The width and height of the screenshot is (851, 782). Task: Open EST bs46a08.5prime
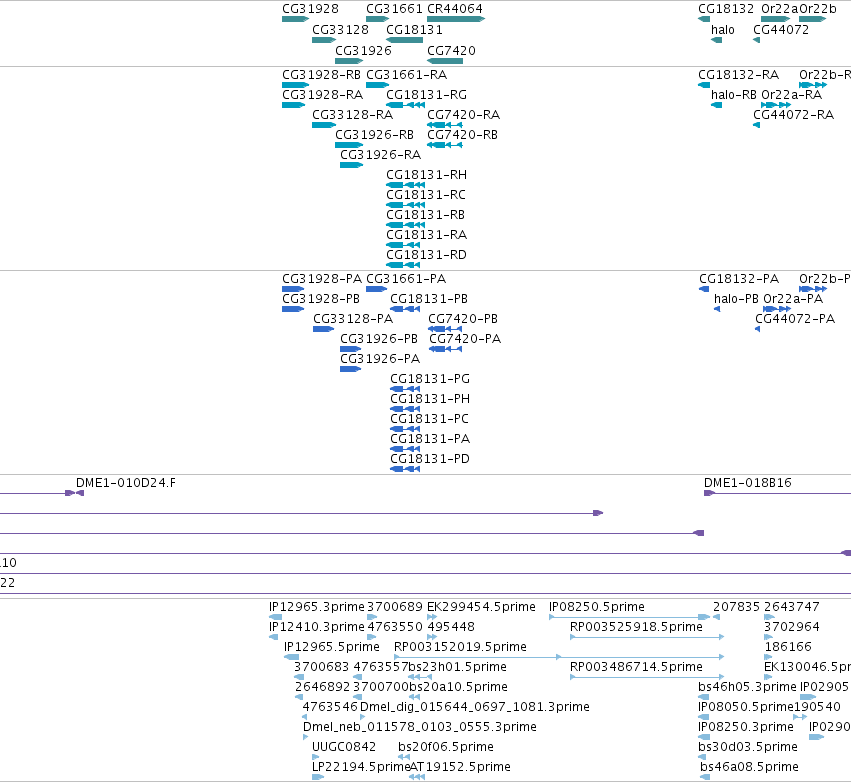pyautogui.click(x=705, y=777)
